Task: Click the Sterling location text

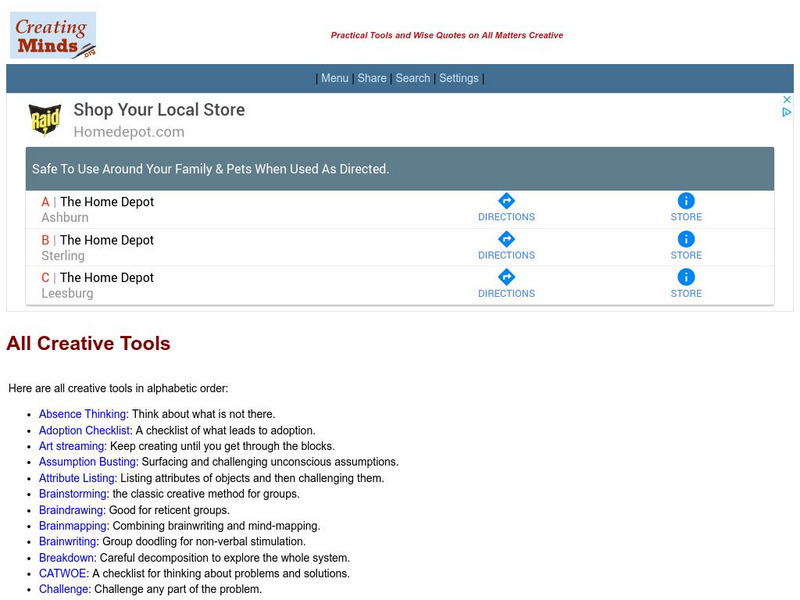Action: tap(63, 256)
